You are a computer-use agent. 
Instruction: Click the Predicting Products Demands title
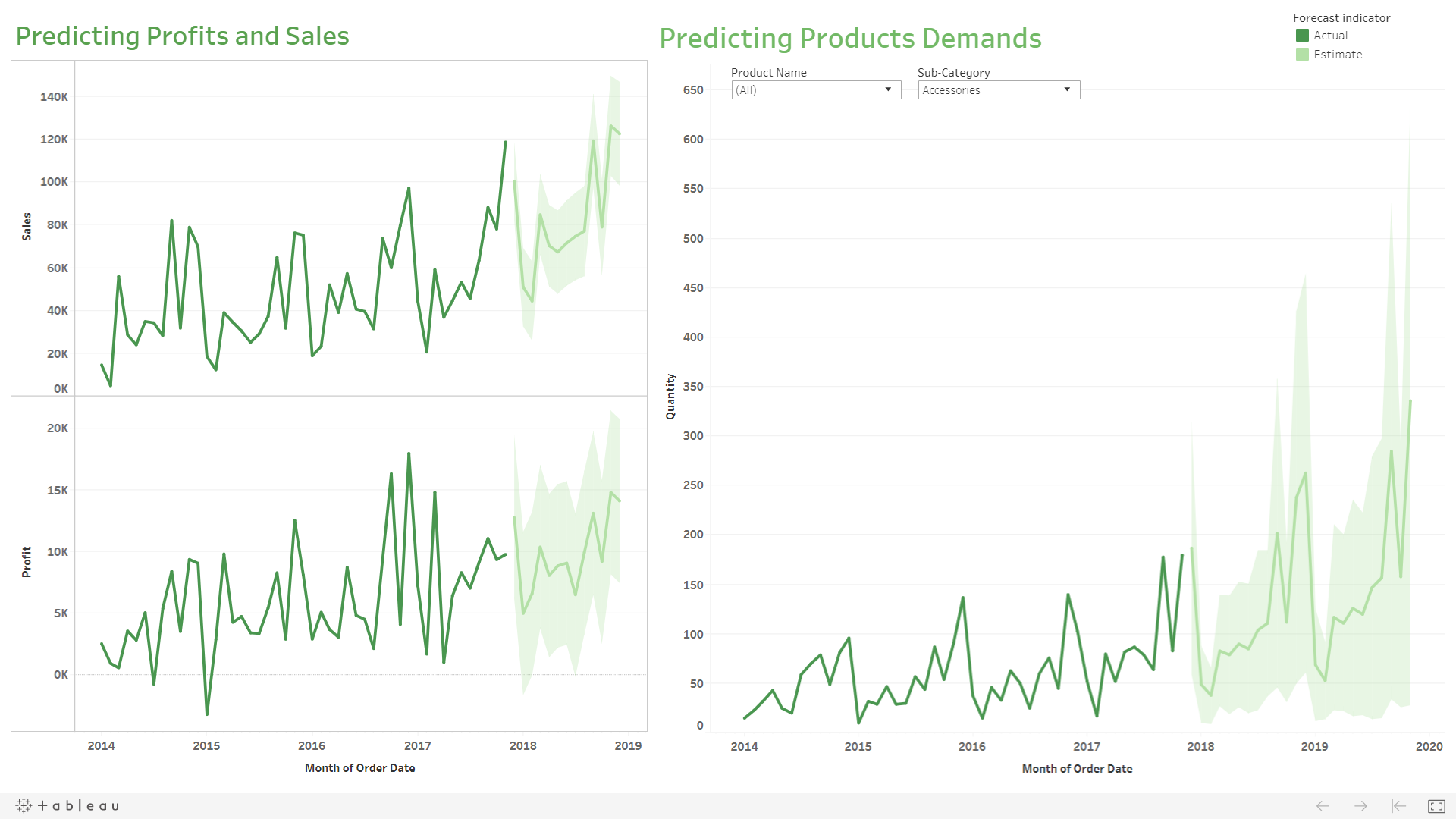pyautogui.click(x=850, y=39)
